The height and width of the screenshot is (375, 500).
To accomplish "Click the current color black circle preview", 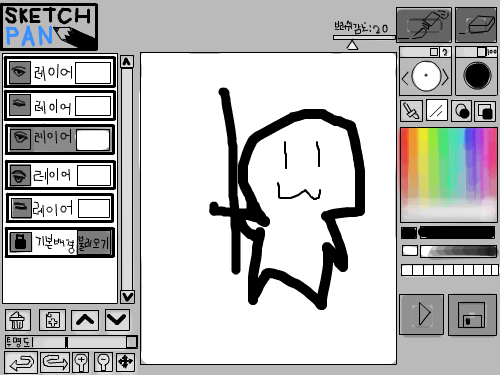I will click(477, 75).
